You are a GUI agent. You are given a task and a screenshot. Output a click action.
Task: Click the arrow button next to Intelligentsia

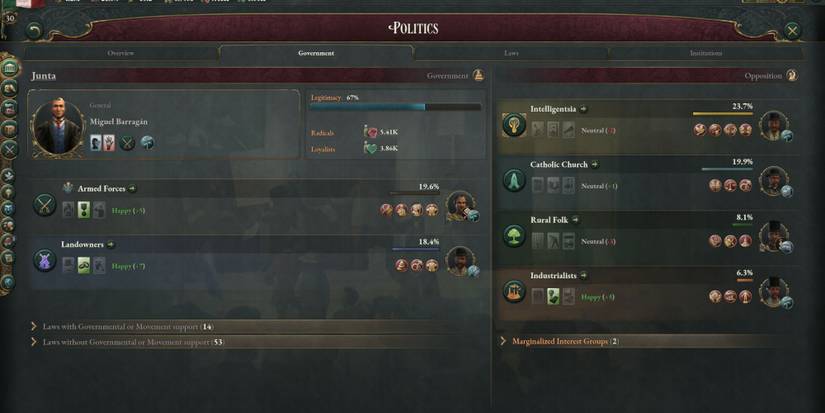click(583, 109)
